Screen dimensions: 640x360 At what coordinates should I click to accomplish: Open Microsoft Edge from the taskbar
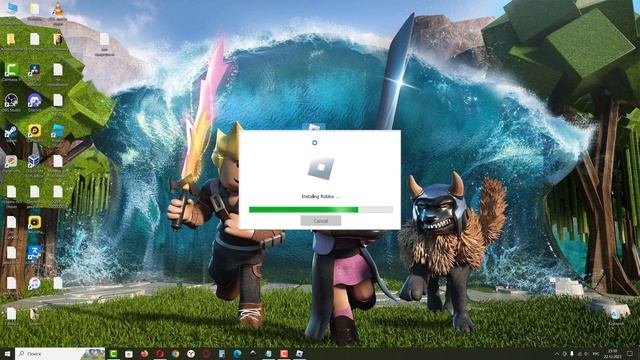coord(237,353)
